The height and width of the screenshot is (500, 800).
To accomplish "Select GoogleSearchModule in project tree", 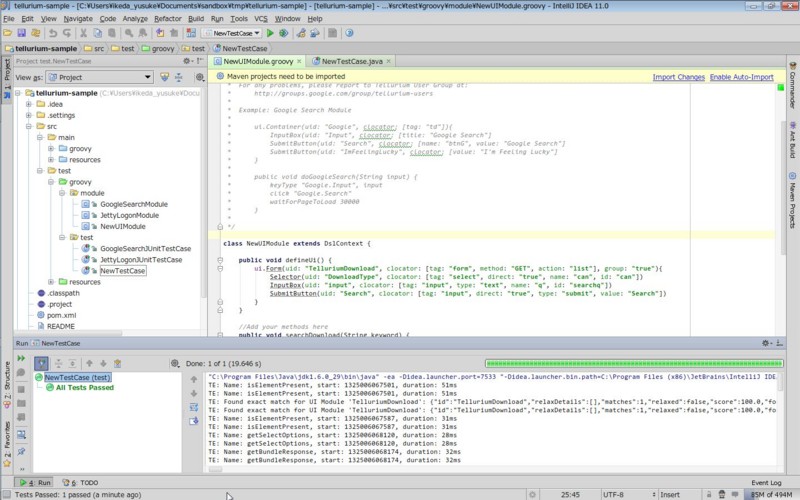I will point(134,204).
